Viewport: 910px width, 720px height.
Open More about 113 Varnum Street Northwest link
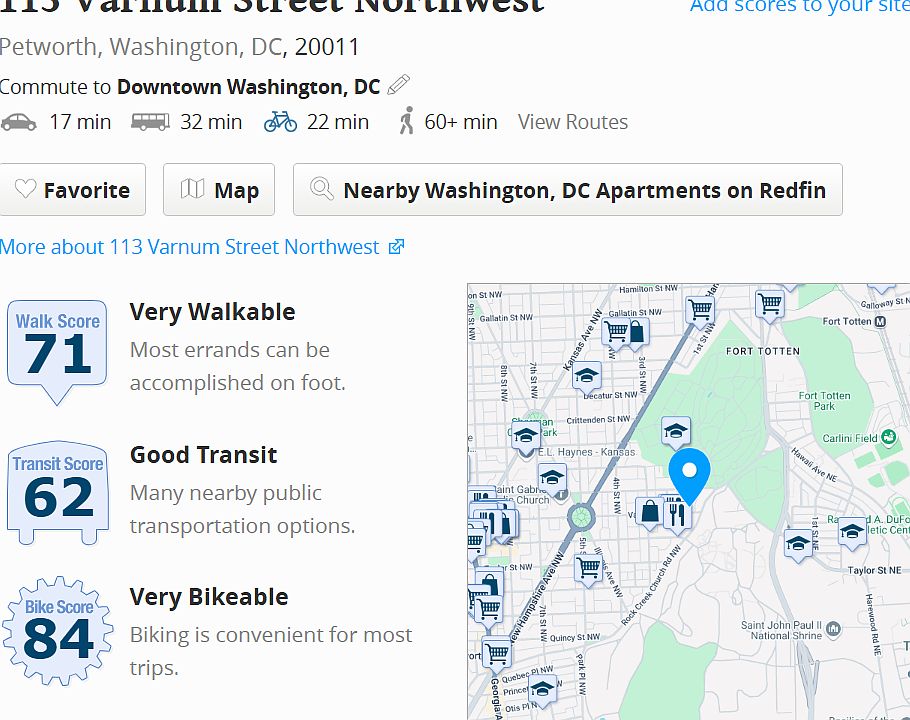click(202, 247)
